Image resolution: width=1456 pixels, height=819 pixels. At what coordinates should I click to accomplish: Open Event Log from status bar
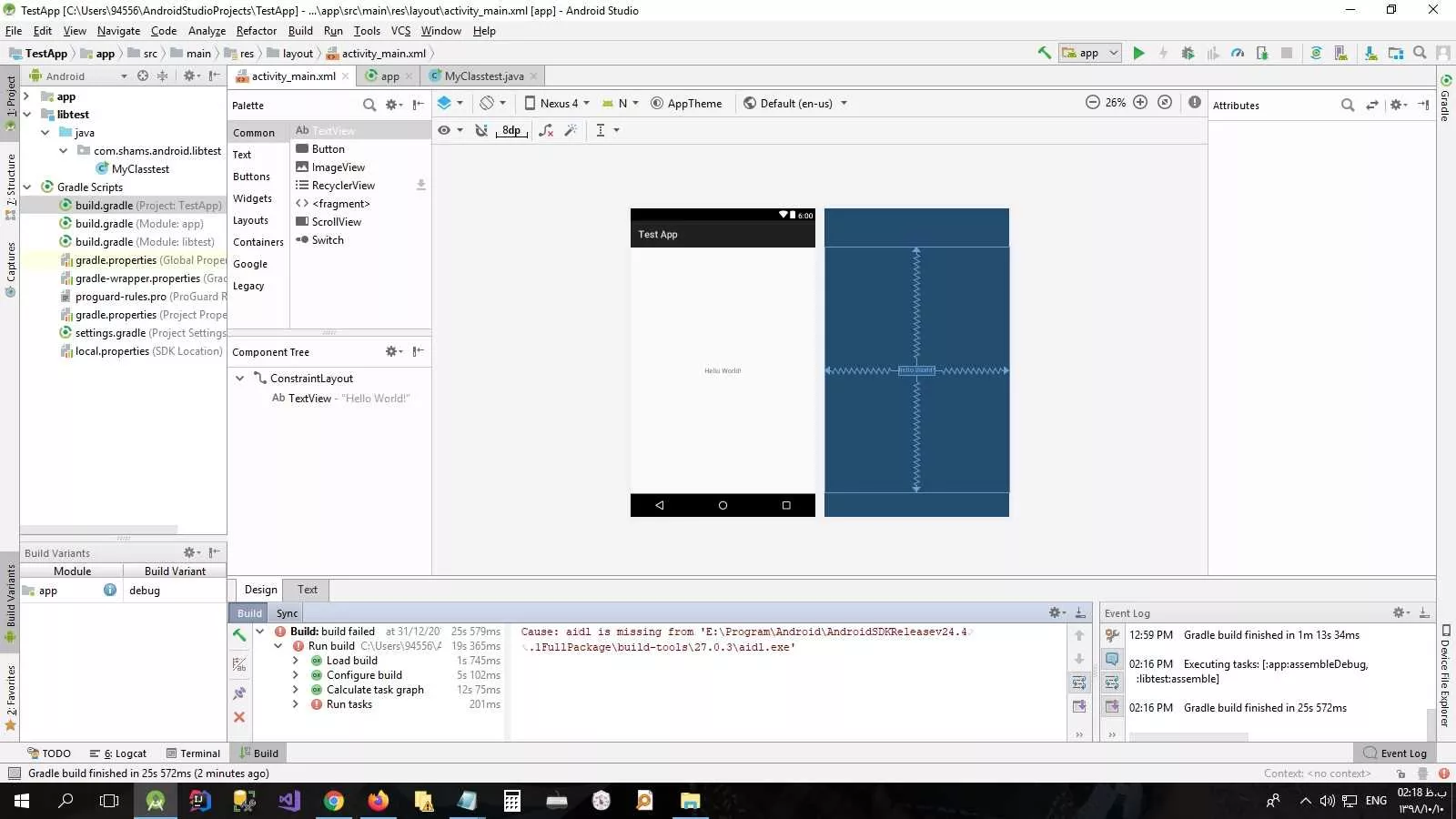coord(1396,753)
